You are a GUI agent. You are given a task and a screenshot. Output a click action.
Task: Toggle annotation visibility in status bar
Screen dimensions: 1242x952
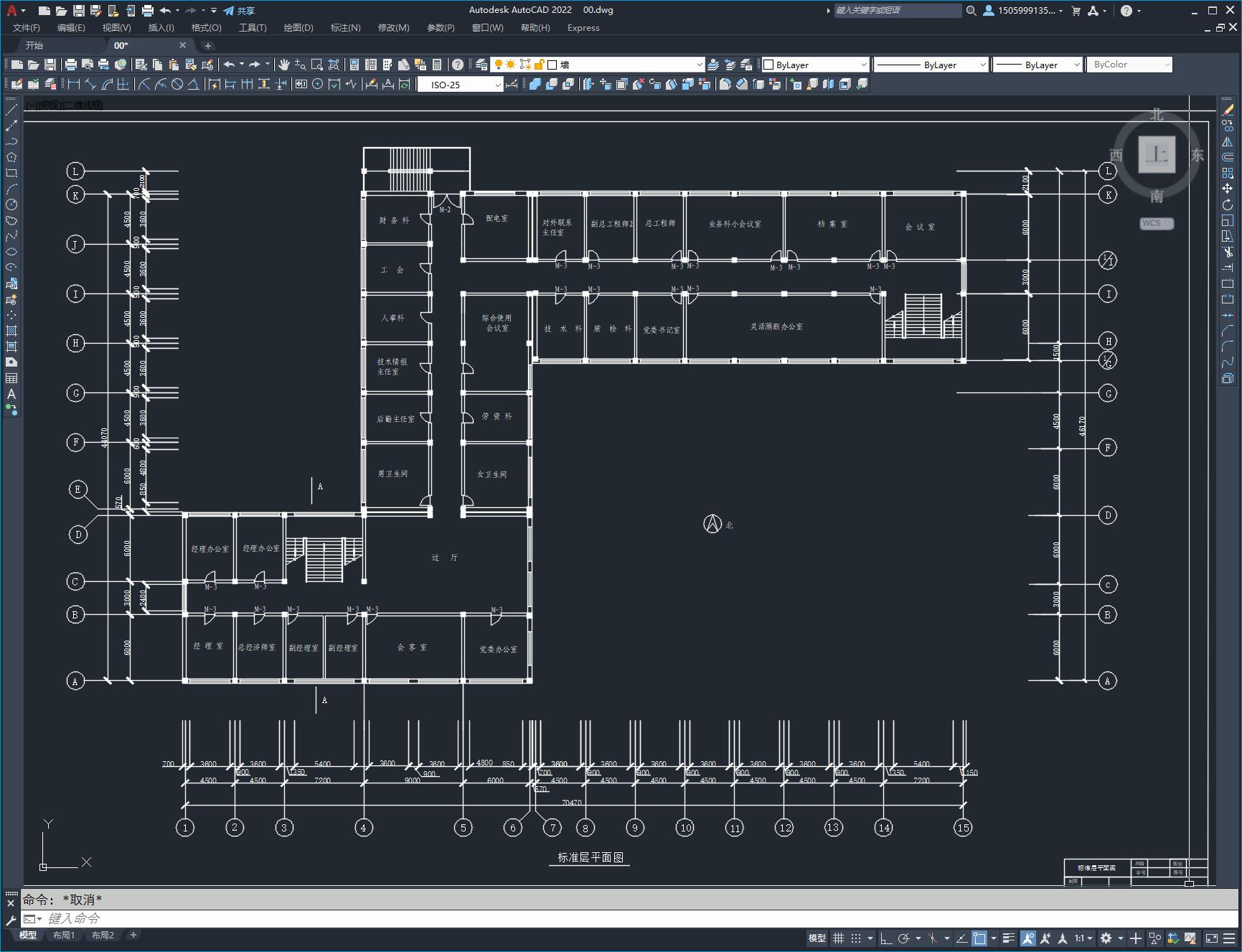1028,938
